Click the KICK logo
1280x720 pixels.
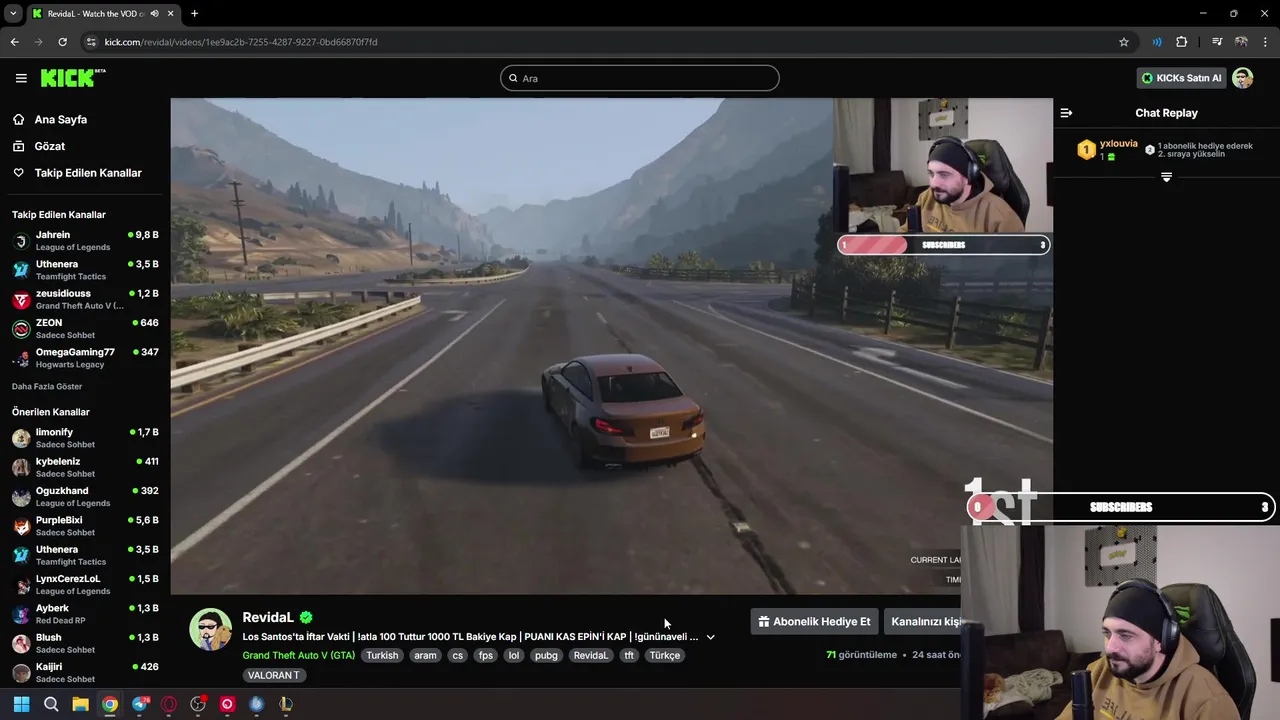click(x=72, y=78)
